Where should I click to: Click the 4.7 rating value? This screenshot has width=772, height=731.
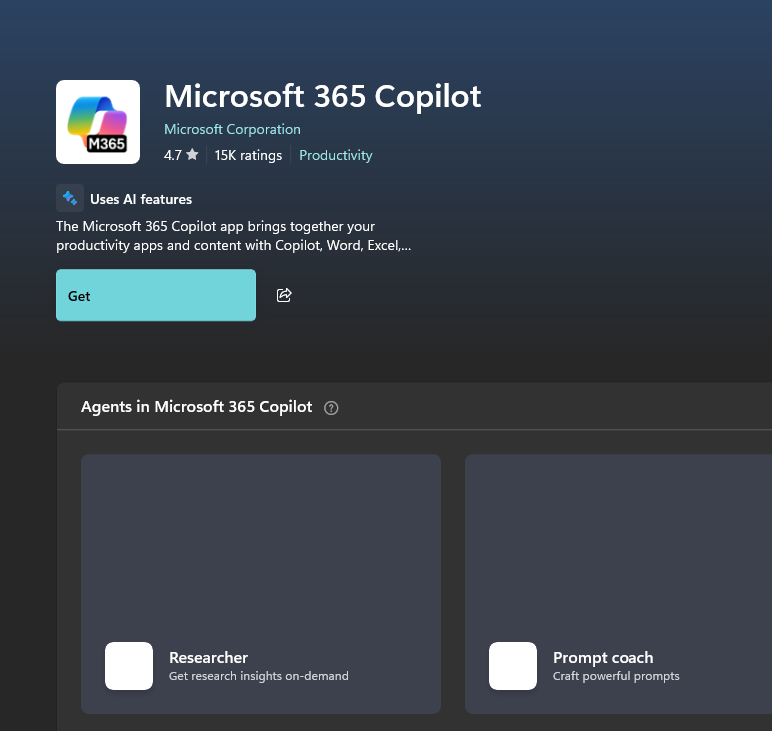click(x=173, y=156)
